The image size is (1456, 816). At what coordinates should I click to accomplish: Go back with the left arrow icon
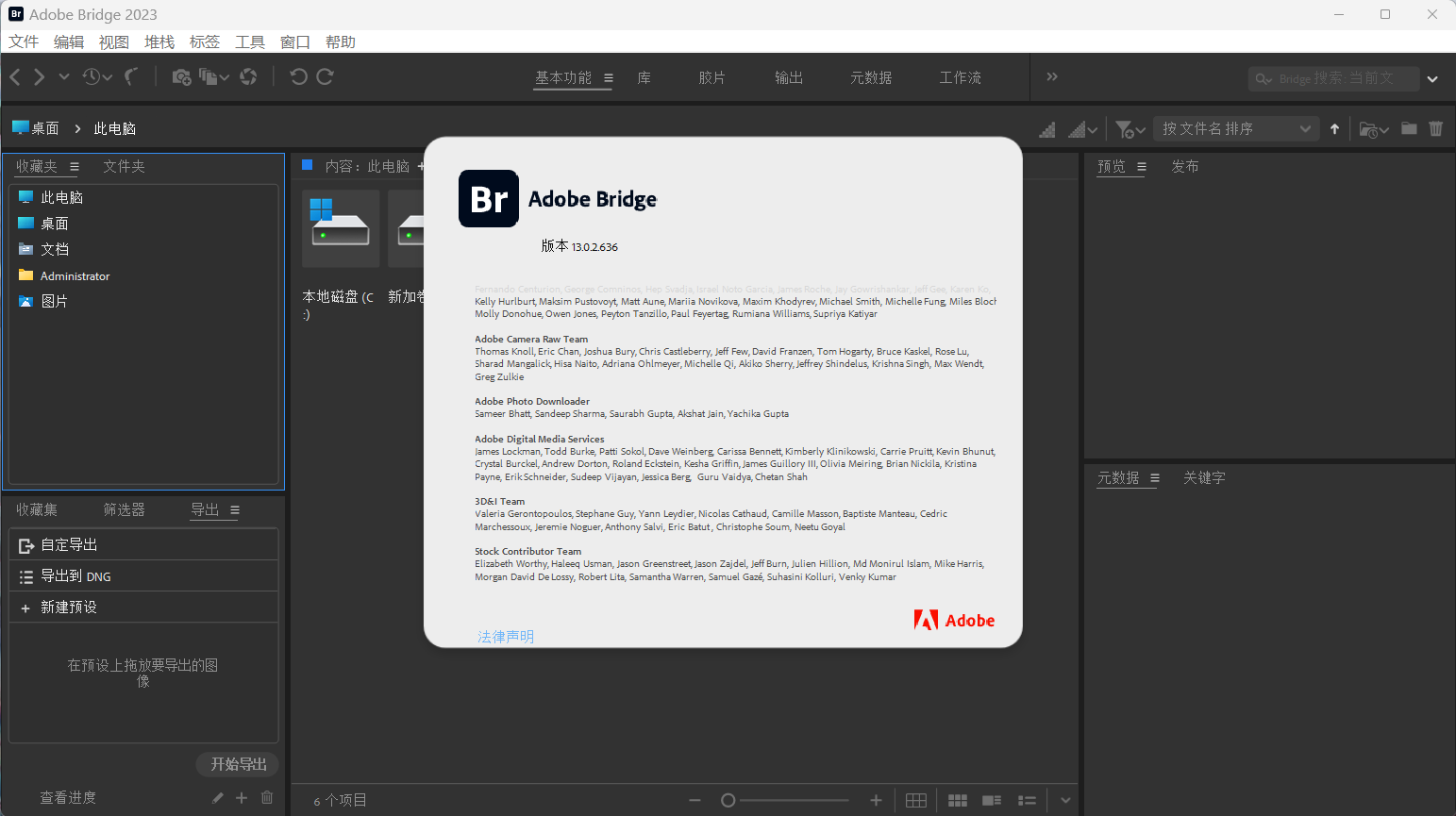pyautogui.click(x=15, y=77)
